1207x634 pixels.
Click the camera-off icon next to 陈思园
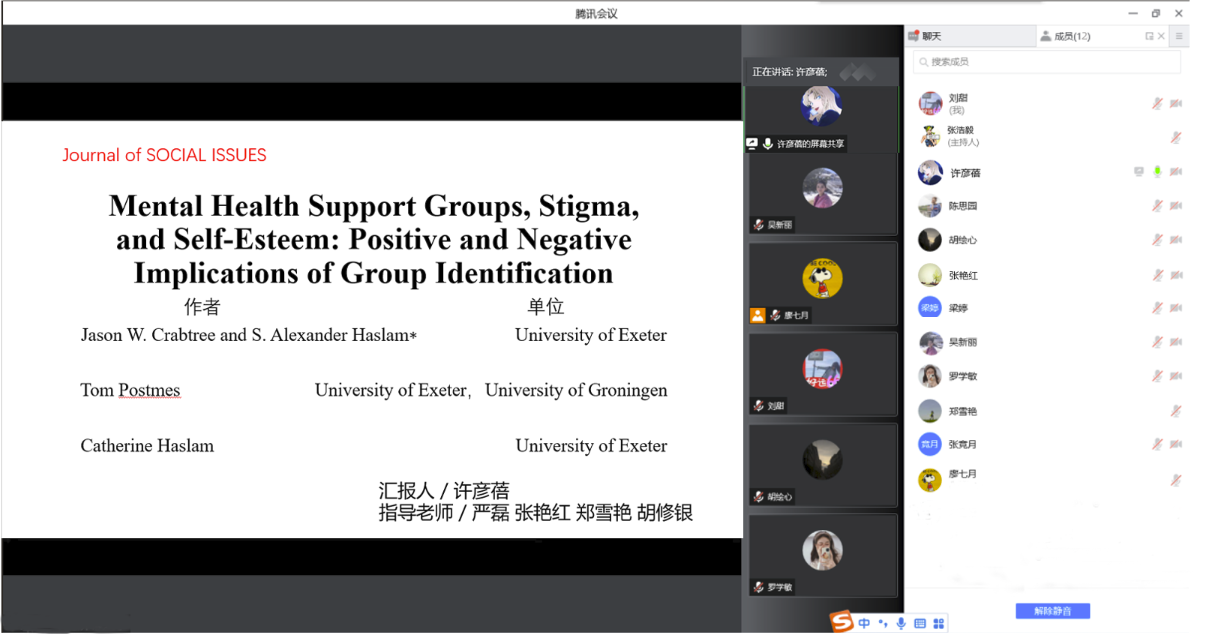[1176, 206]
